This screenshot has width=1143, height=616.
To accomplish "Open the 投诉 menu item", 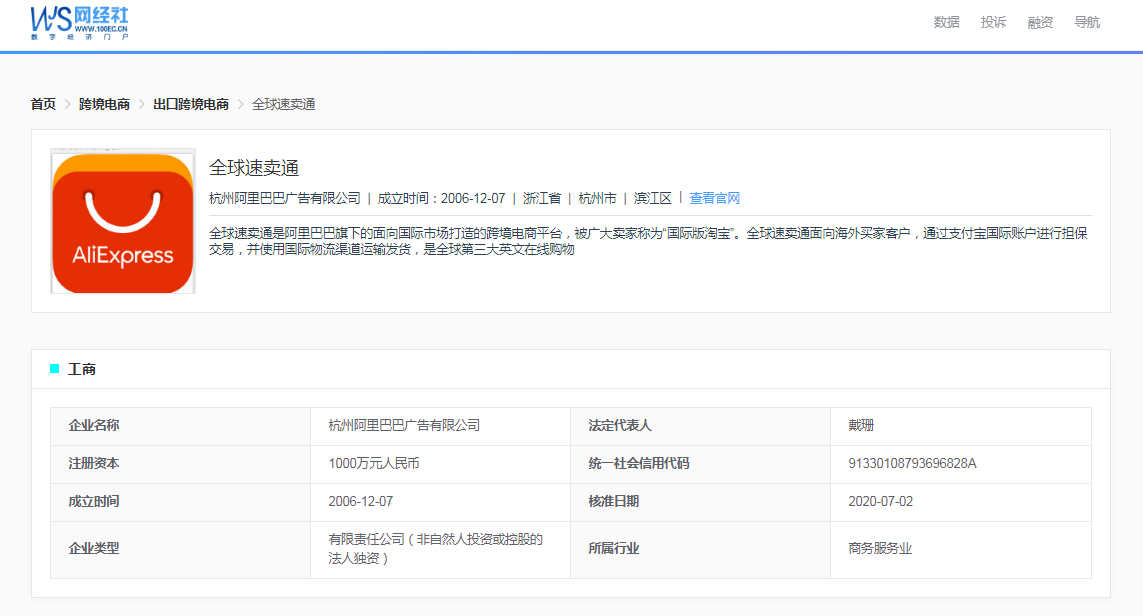I will click(x=992, y=21).
